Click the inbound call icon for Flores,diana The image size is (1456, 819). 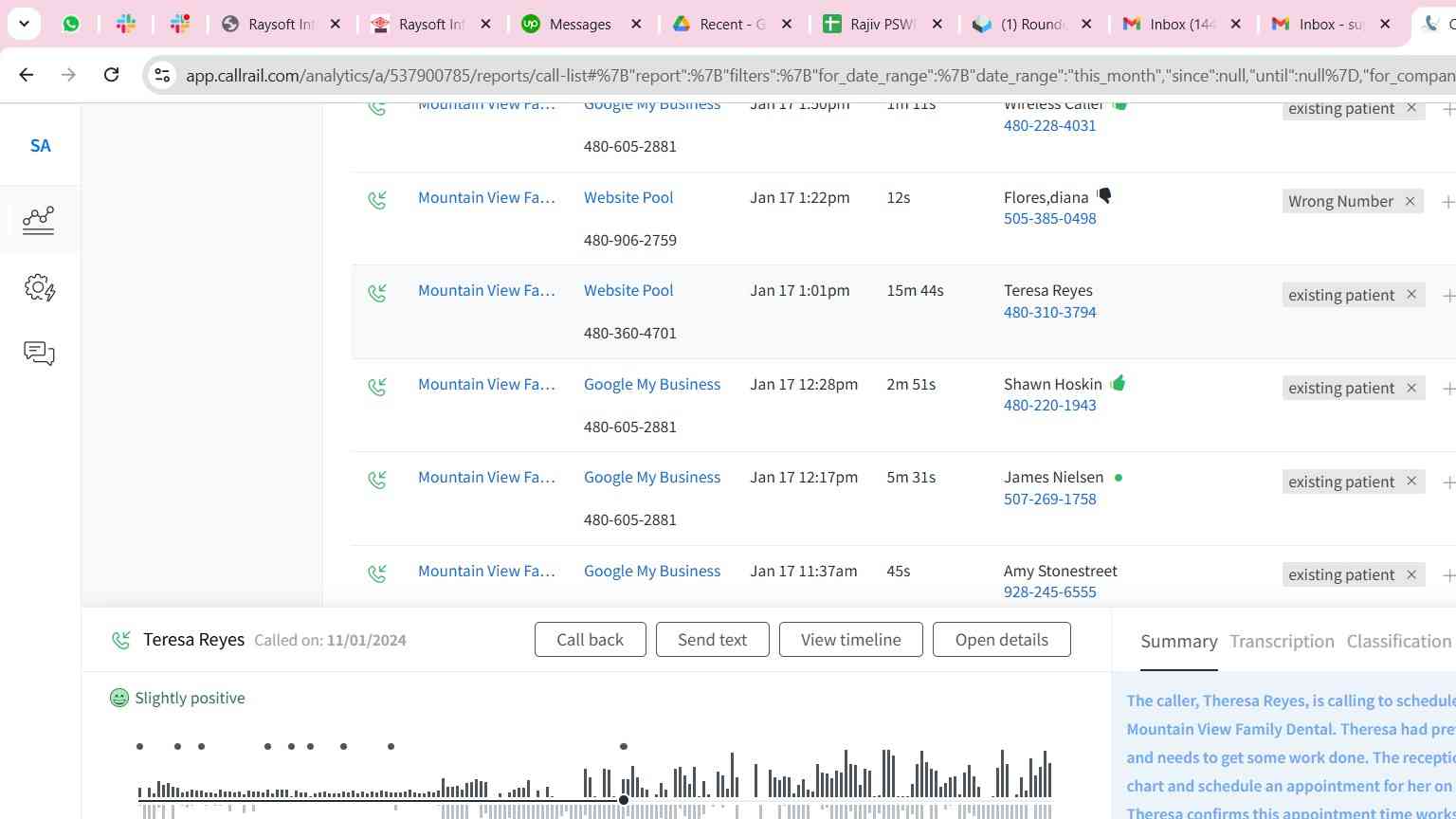[377, 200]
